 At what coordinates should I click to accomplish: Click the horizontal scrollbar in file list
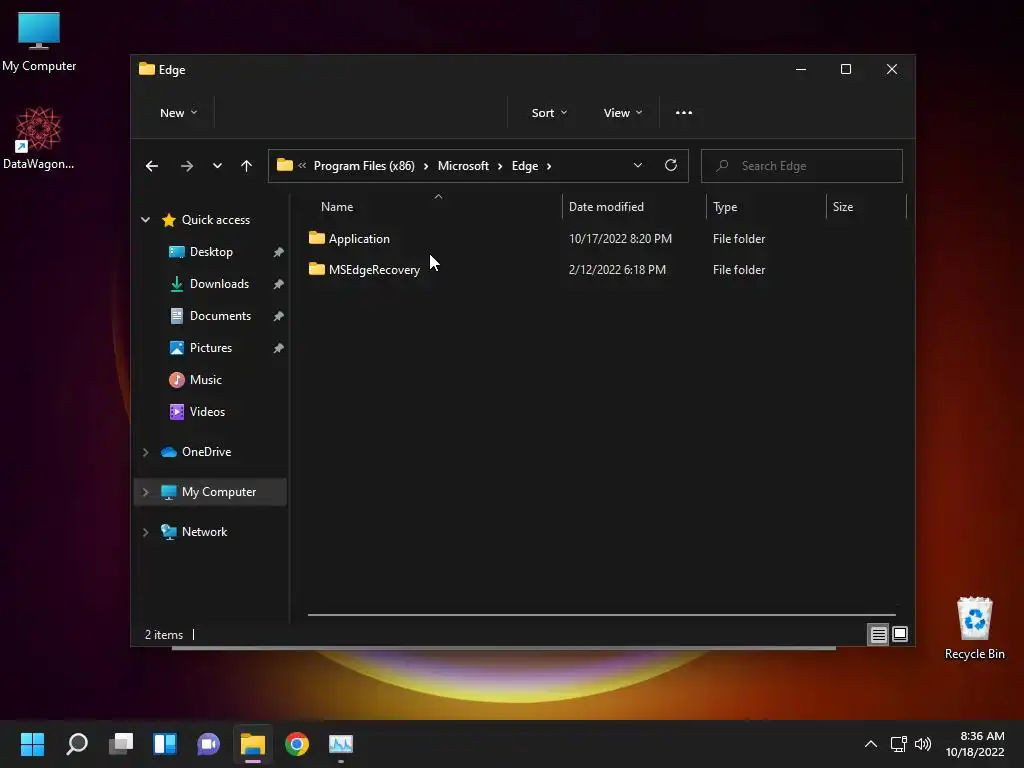point(601,615)
